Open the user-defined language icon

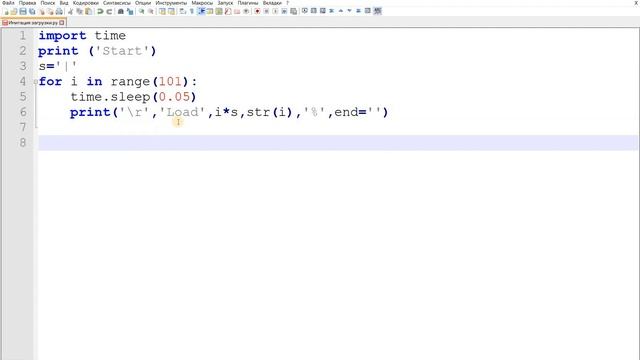[210, 11]
